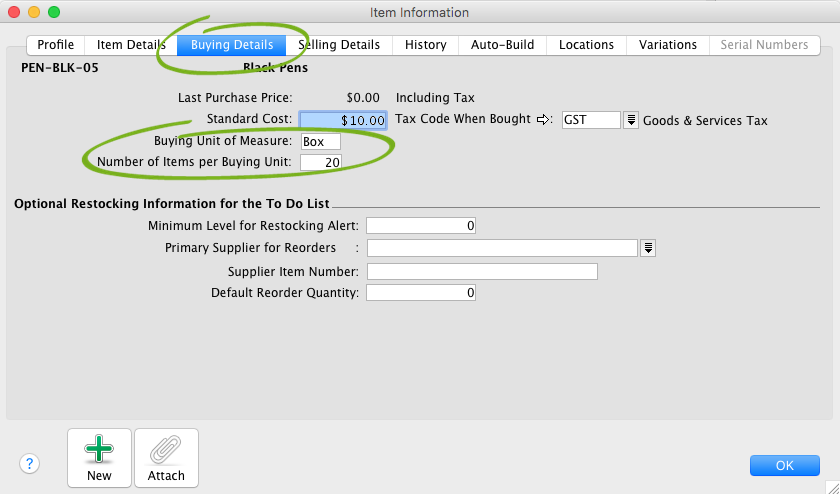840x494 pixels.
Task: Open the tax code dropdown list
Action: click(631, 120)
